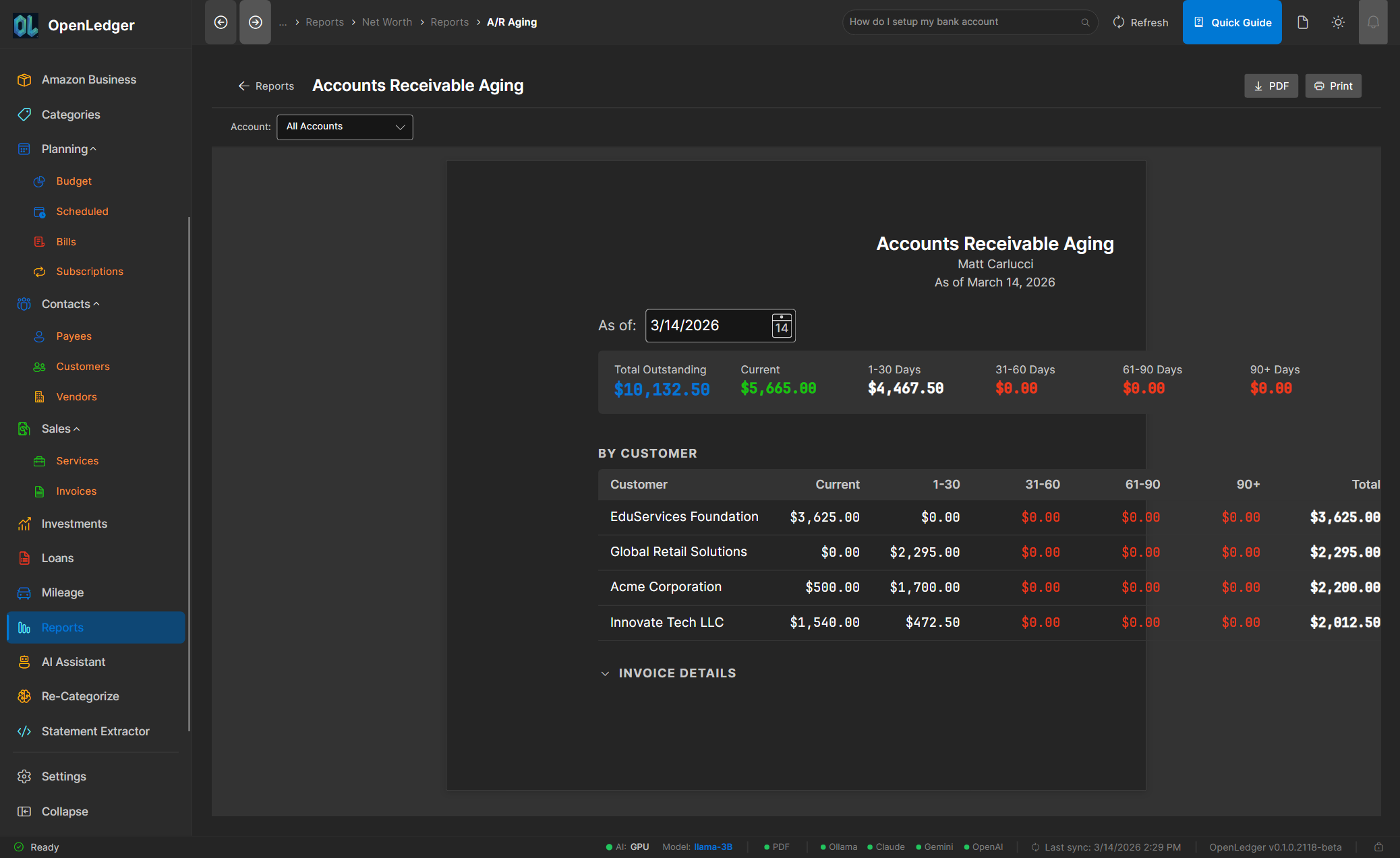Open the Mileage tracker

click(x=63, y=592)
